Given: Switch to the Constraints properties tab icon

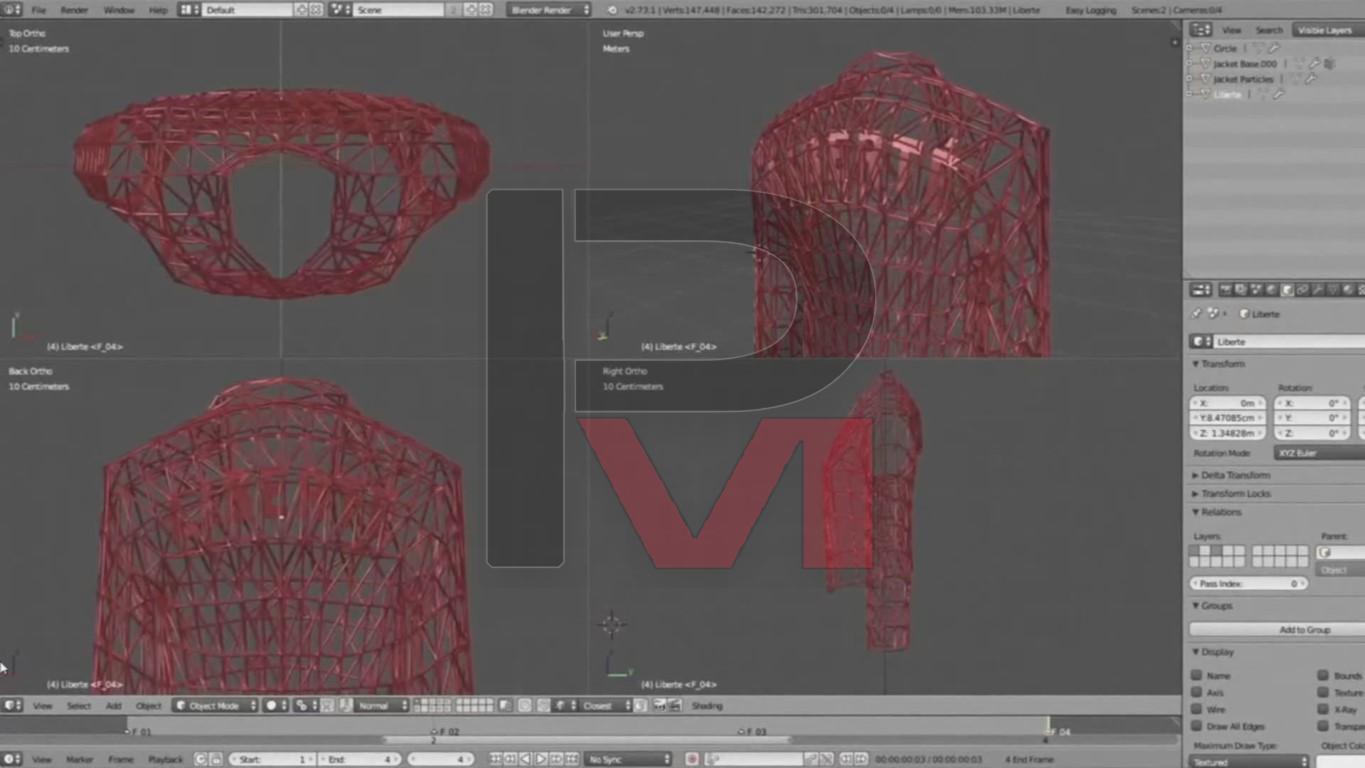Looking at the screenshot, I should click(1302, 290).
